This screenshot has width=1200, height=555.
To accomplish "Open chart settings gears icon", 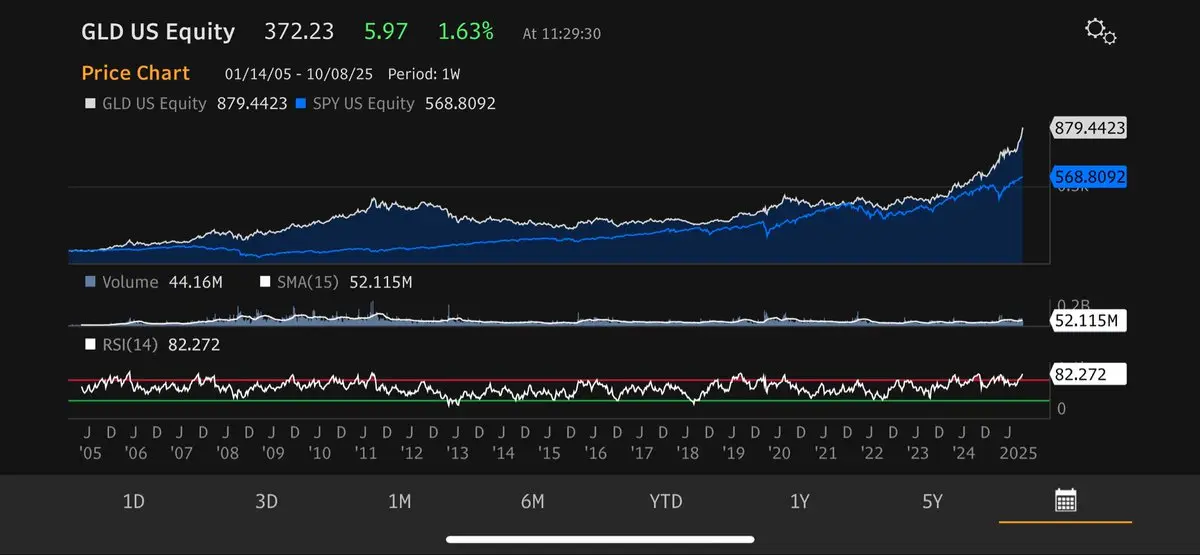I will click(x=1100, y=31).
